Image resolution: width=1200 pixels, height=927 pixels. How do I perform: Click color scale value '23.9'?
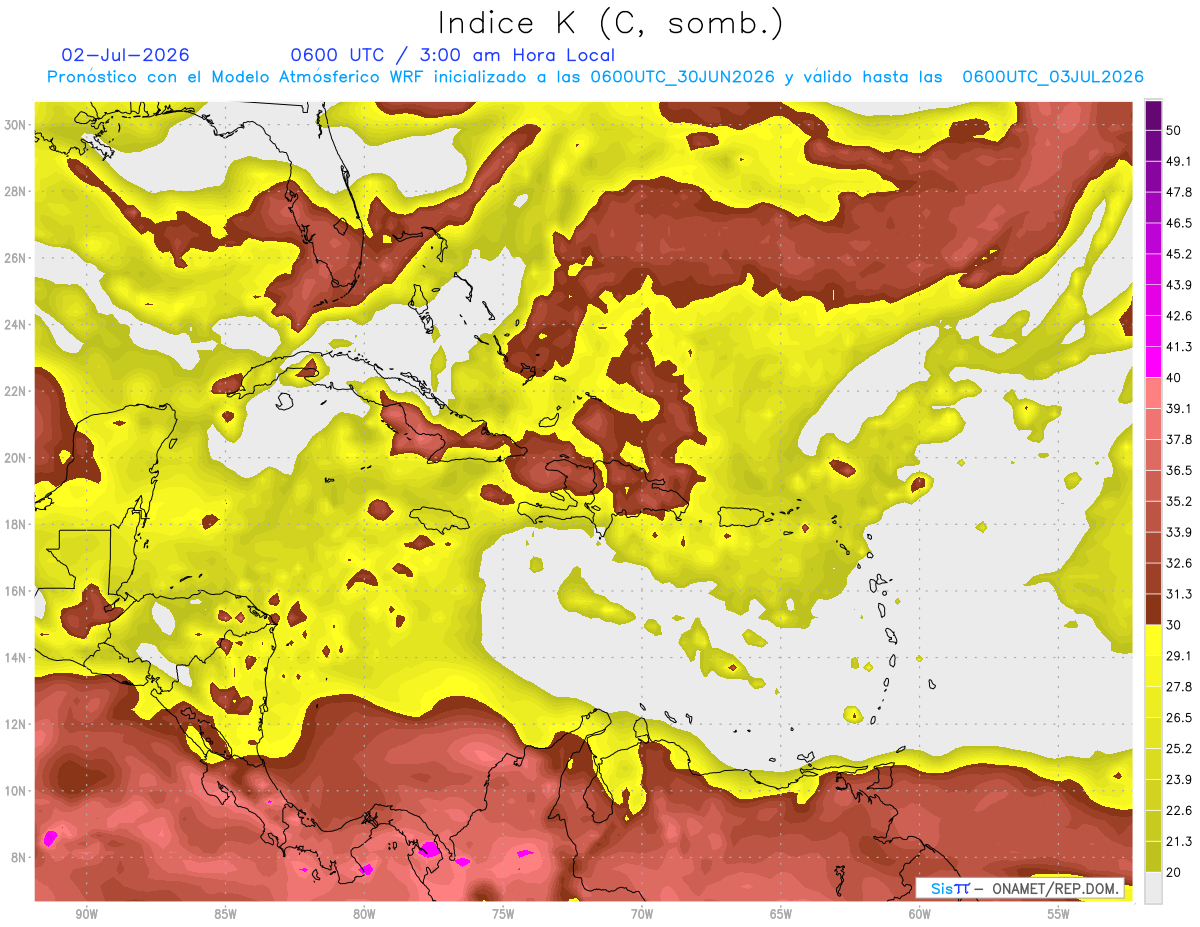1179,780
